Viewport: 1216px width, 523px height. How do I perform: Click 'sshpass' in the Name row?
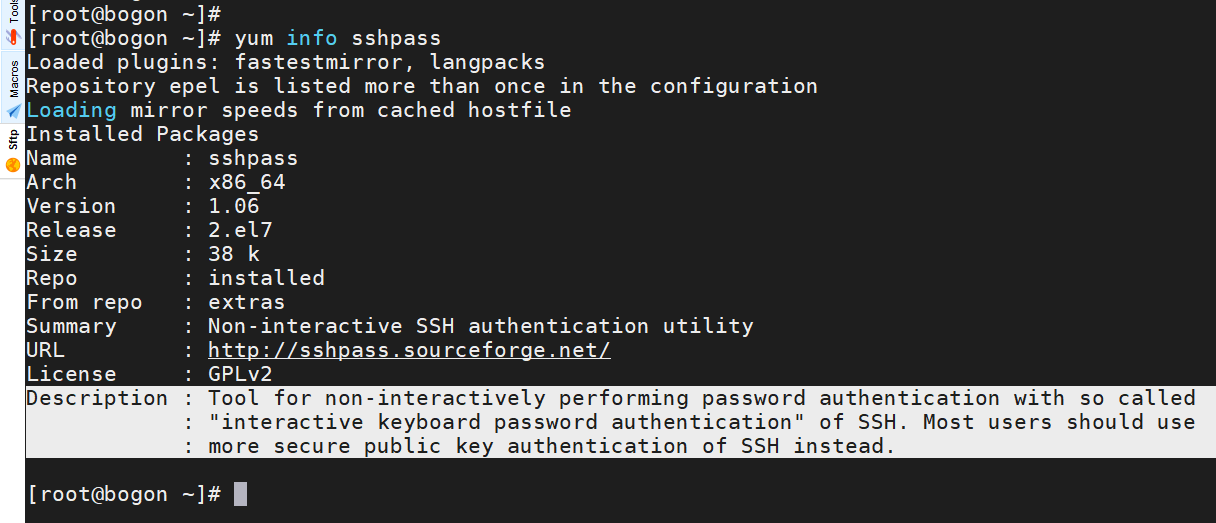click(253, 158)
